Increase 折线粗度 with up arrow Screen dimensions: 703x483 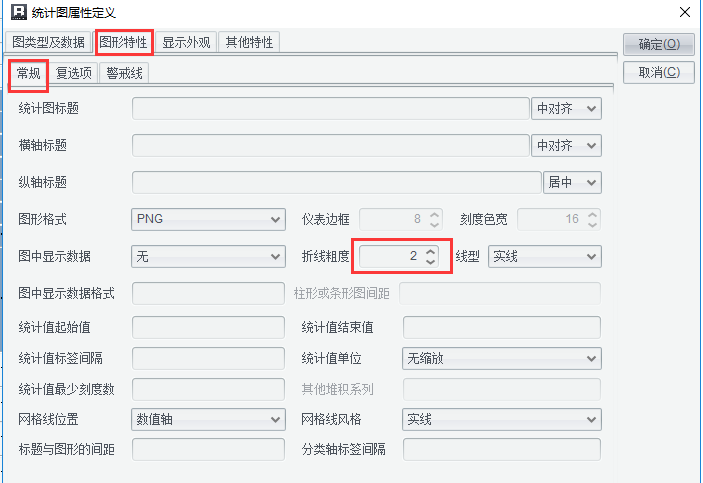pos(430,251)
